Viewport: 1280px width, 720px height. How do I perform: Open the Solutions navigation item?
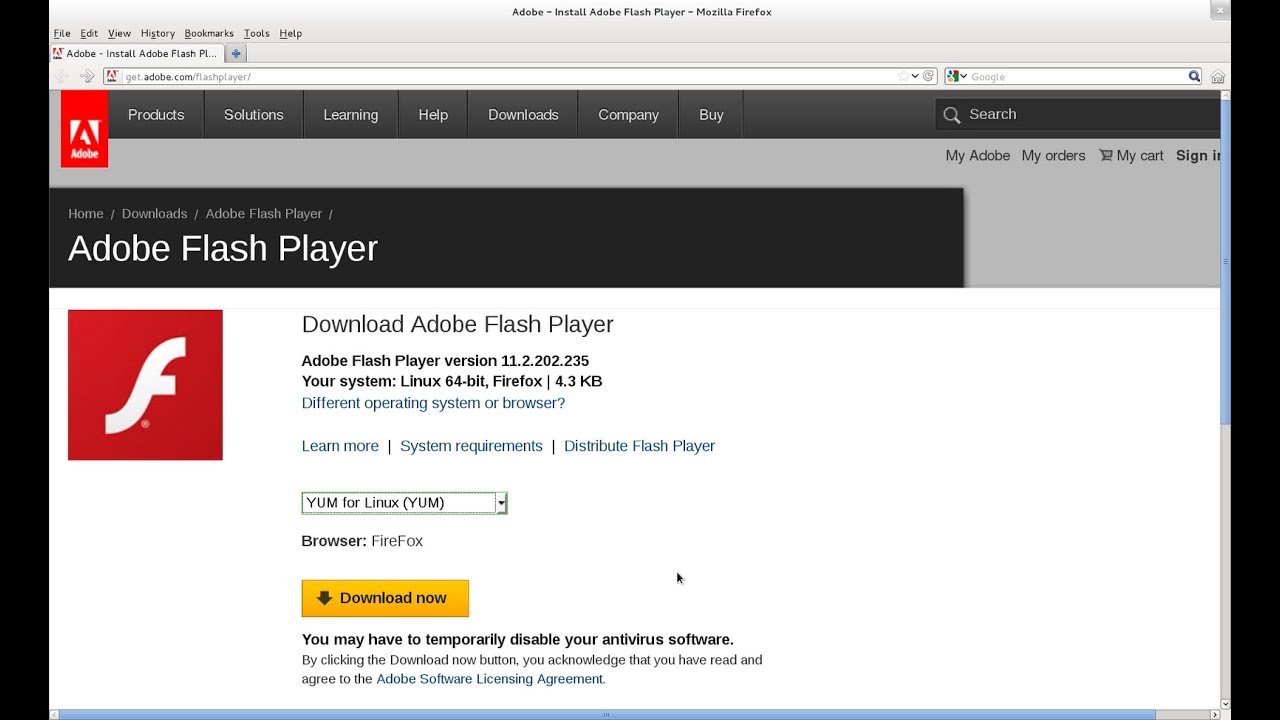(x=254, y=115)
